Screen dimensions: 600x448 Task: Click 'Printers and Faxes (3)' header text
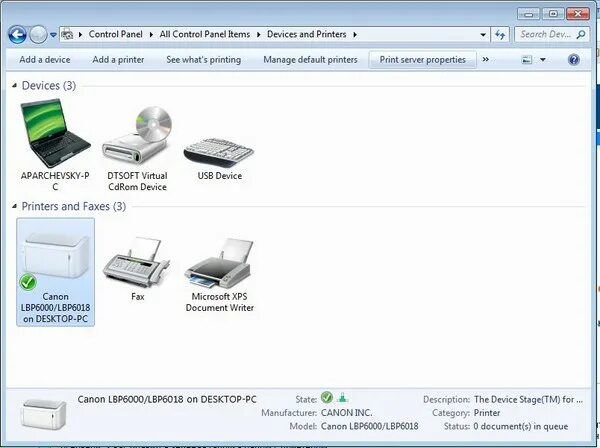click(x=73, y=206)
